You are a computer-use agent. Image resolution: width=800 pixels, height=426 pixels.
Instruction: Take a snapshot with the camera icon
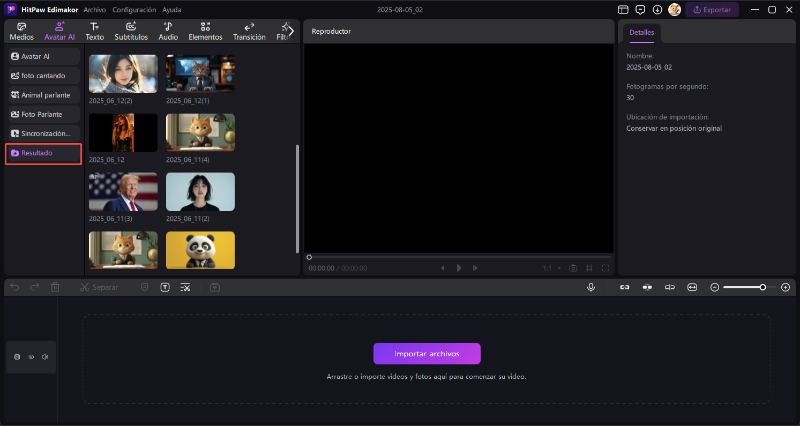point(573,268)
